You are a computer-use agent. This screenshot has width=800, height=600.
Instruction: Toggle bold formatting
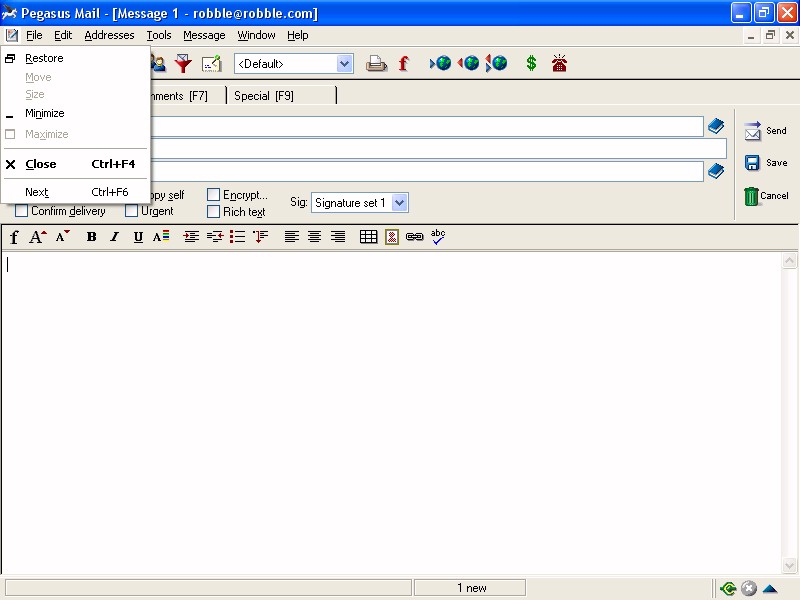tap(91, 237)
